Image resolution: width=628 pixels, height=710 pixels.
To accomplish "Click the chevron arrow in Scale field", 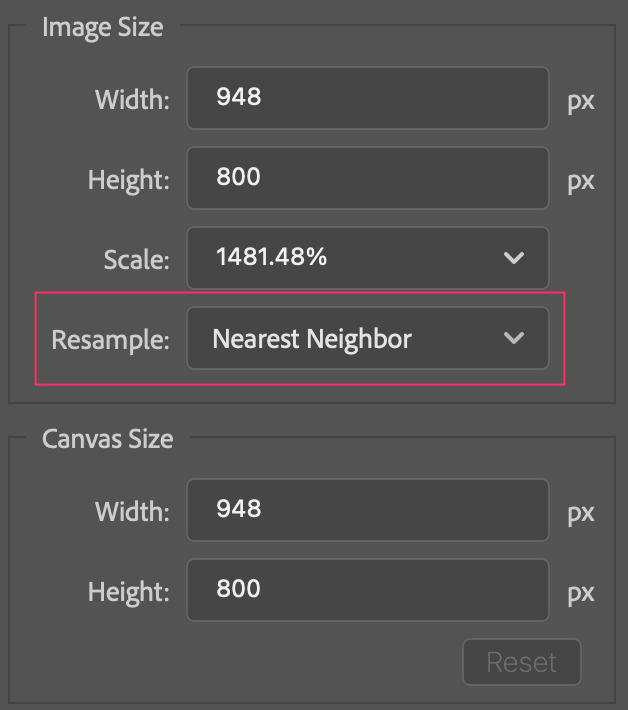I will (x=514, y=258).
